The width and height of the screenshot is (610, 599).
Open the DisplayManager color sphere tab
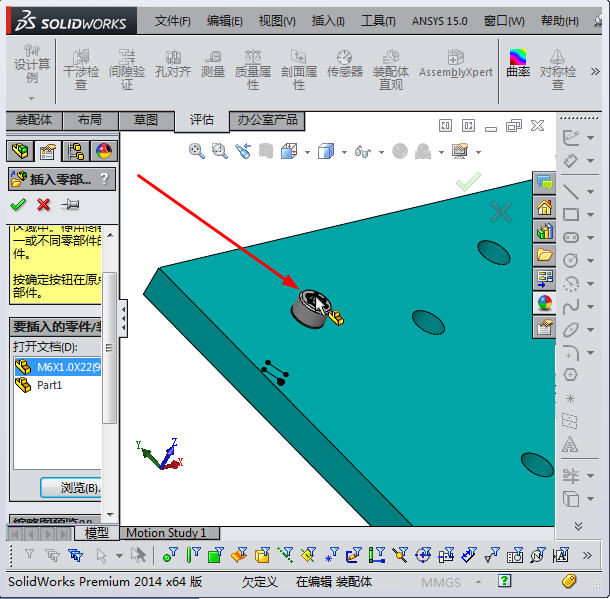[x=103, y=151]
